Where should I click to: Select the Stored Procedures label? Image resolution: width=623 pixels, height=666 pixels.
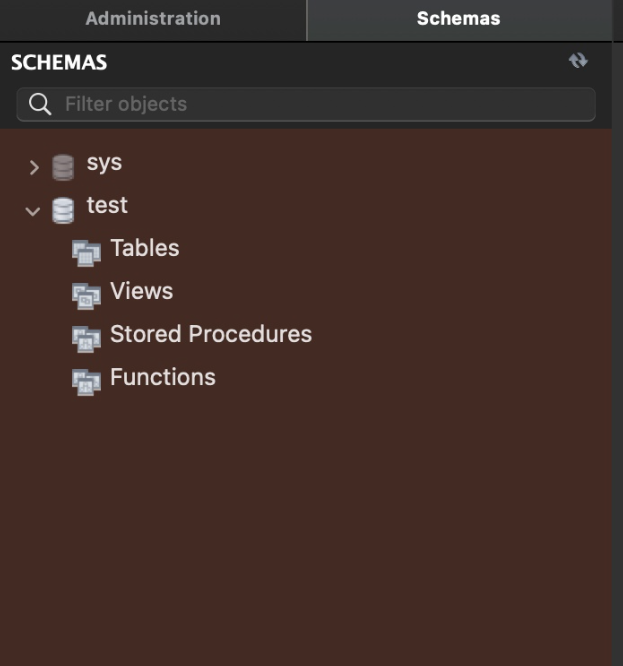pos(211,335)
